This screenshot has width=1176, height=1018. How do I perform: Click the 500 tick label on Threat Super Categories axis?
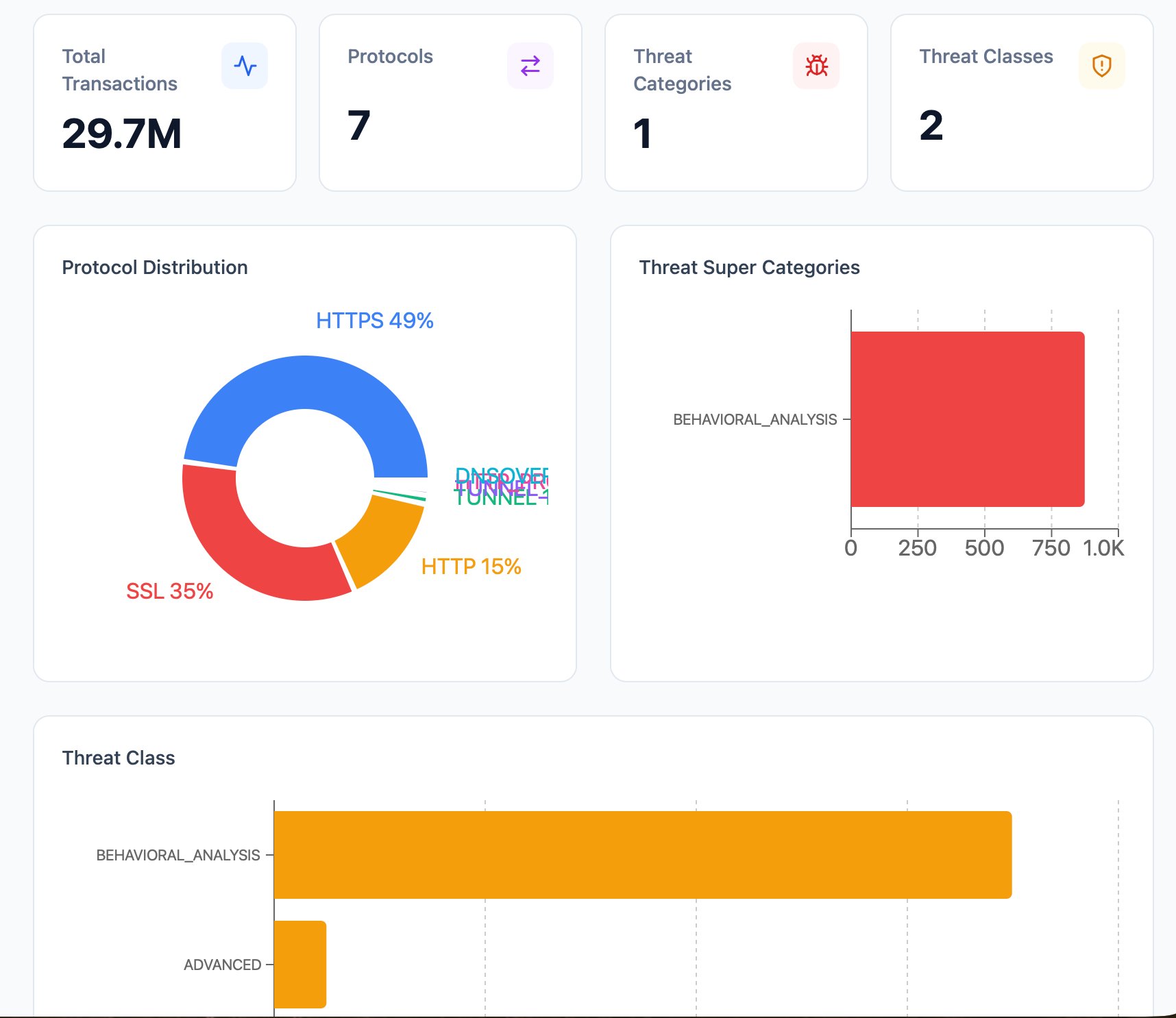(984, 548)
